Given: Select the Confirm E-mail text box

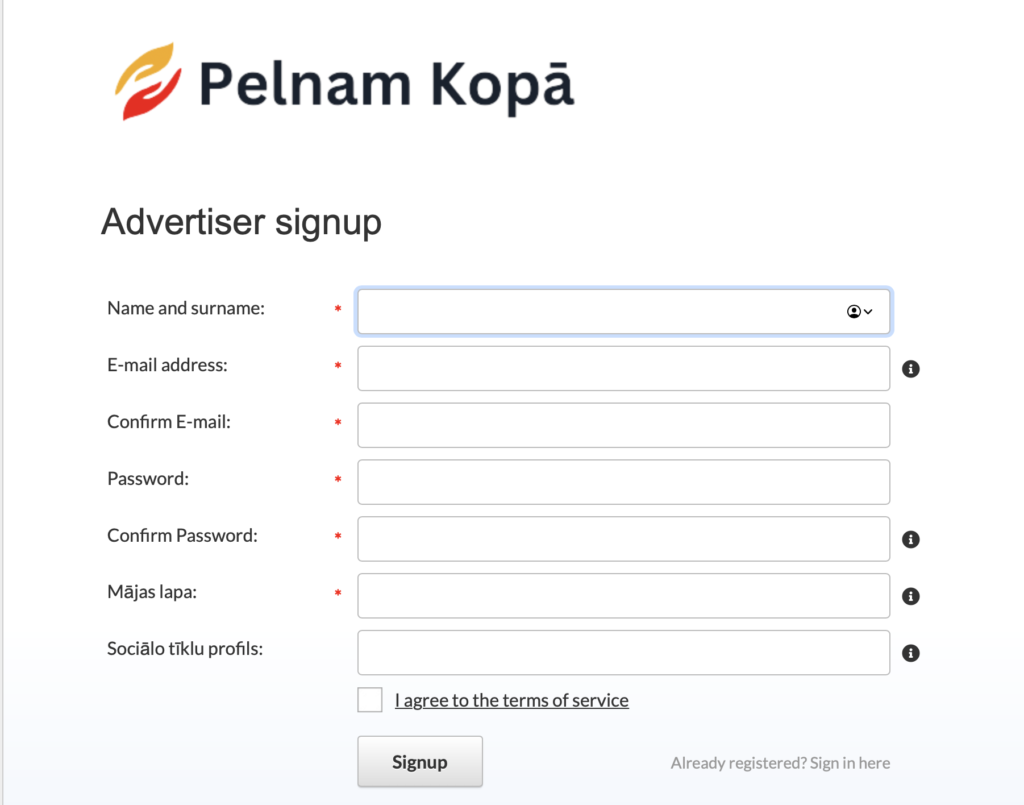Looking at the screenshot, I should (x=623, y=426).
